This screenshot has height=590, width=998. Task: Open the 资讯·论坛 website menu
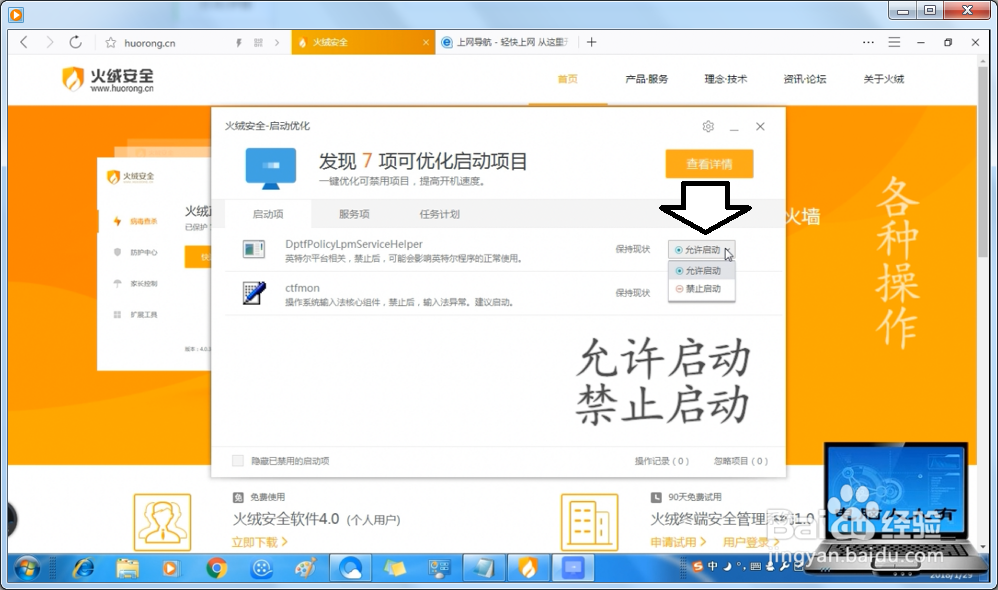tap(805, 79)
